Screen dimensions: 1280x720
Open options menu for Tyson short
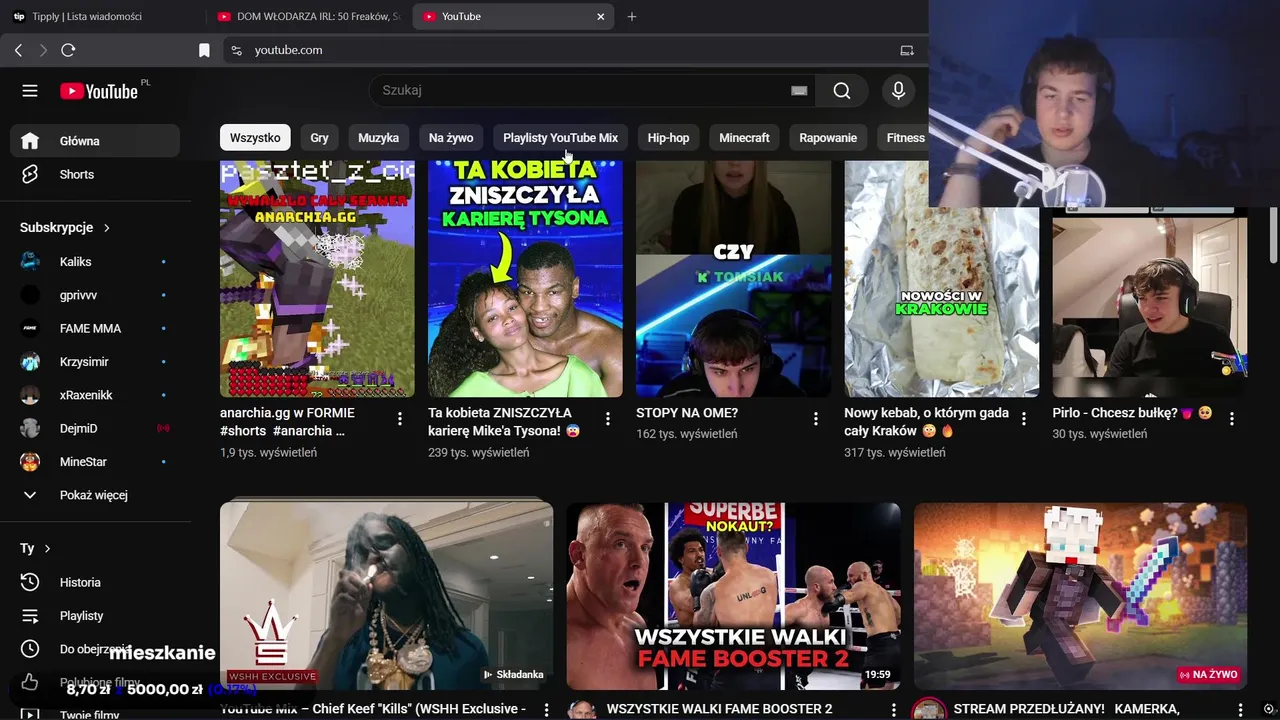pos(608,419)
